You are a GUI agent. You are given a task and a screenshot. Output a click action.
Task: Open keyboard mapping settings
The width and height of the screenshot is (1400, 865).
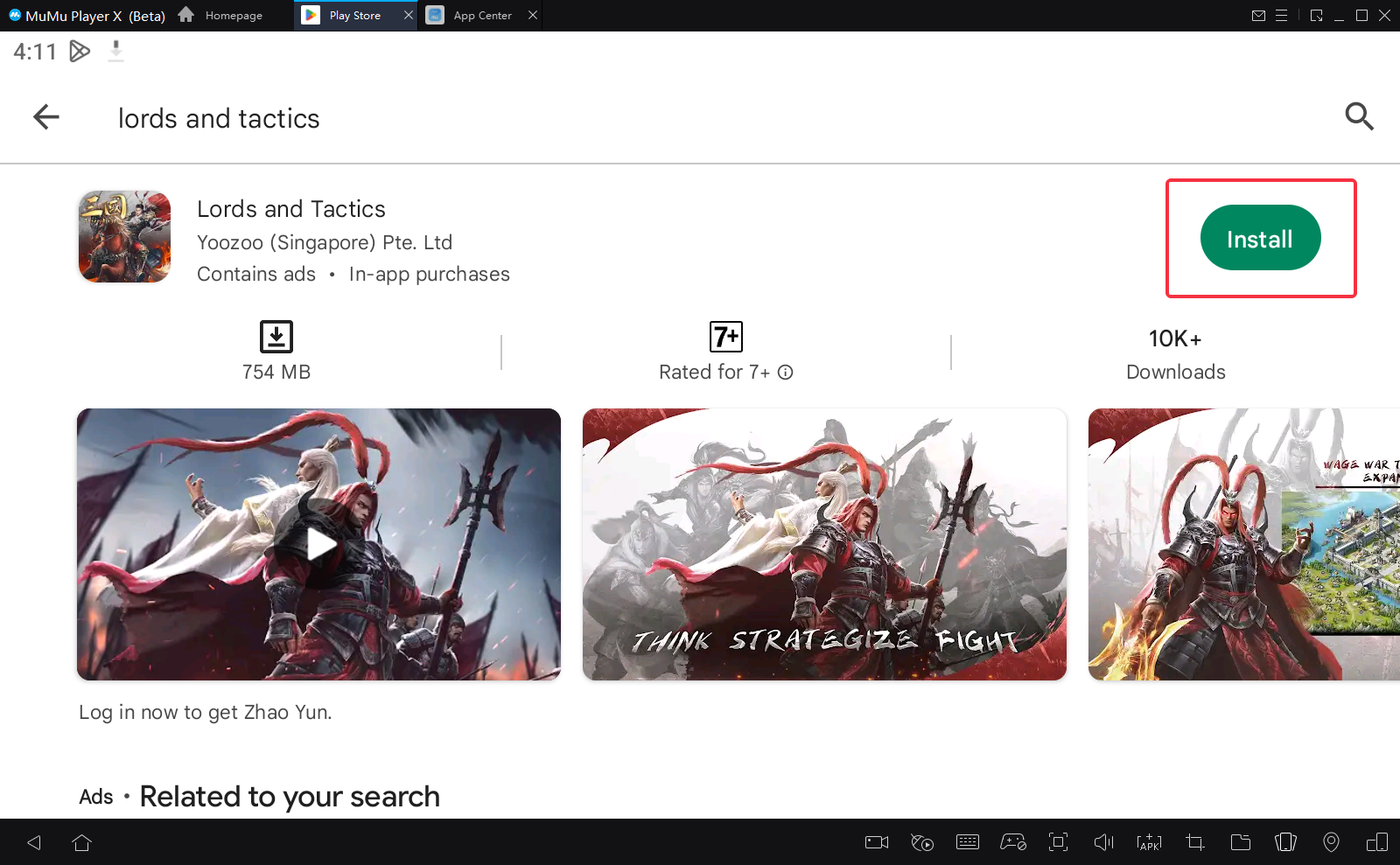[968, 842]
